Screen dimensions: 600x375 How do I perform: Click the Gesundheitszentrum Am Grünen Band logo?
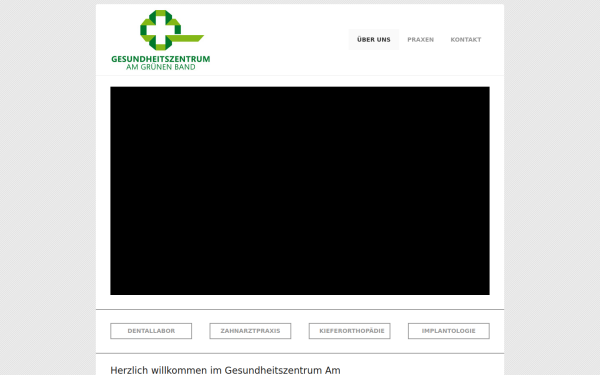161,40
